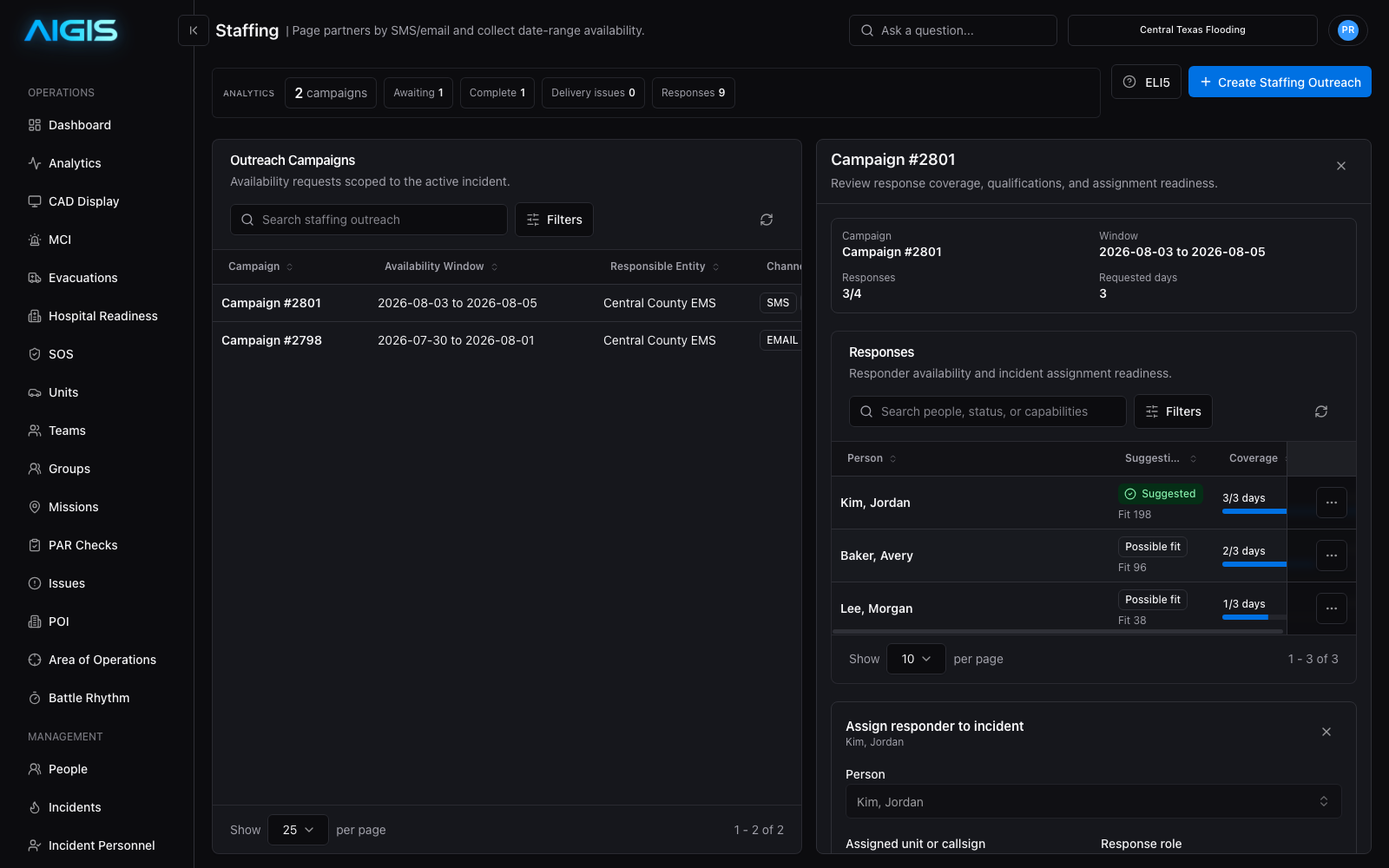1389x868 pixels.
Task: Filter by Complete 1 chip
Action: click(x=497, y=93)
